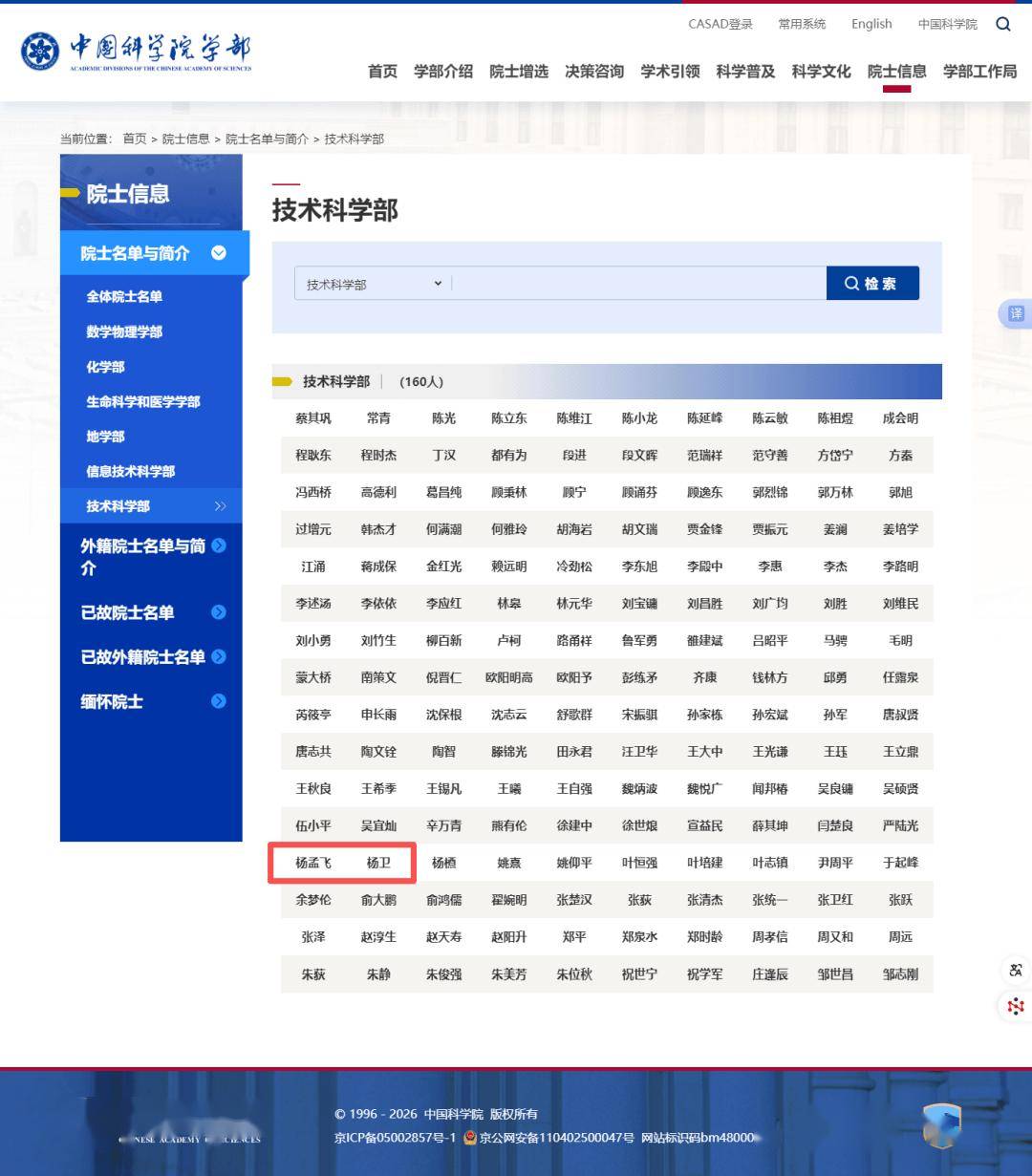Click the search magnifier icon in top bar
This screenshot has width=1032, height=1176.
coord(1002,24)
